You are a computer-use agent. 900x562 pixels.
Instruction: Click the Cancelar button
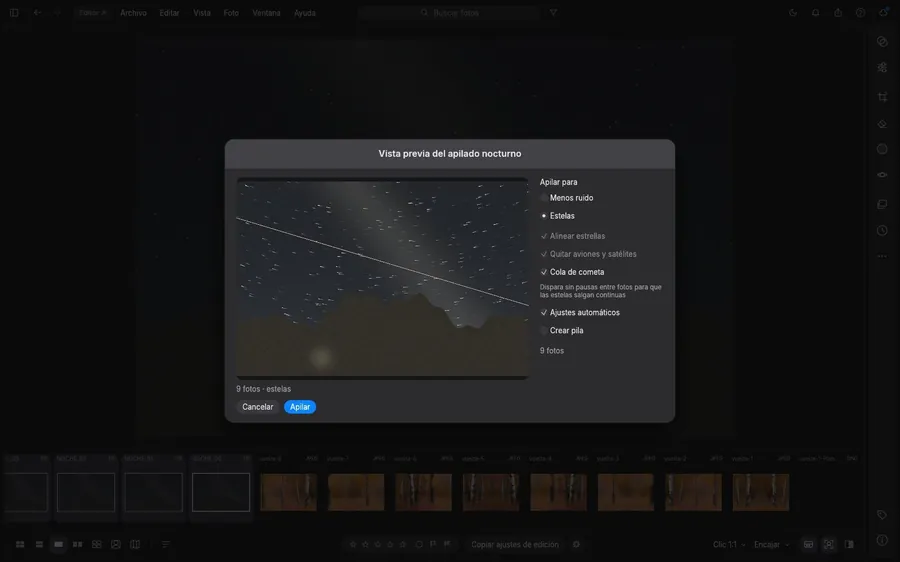tap(258, 407)
